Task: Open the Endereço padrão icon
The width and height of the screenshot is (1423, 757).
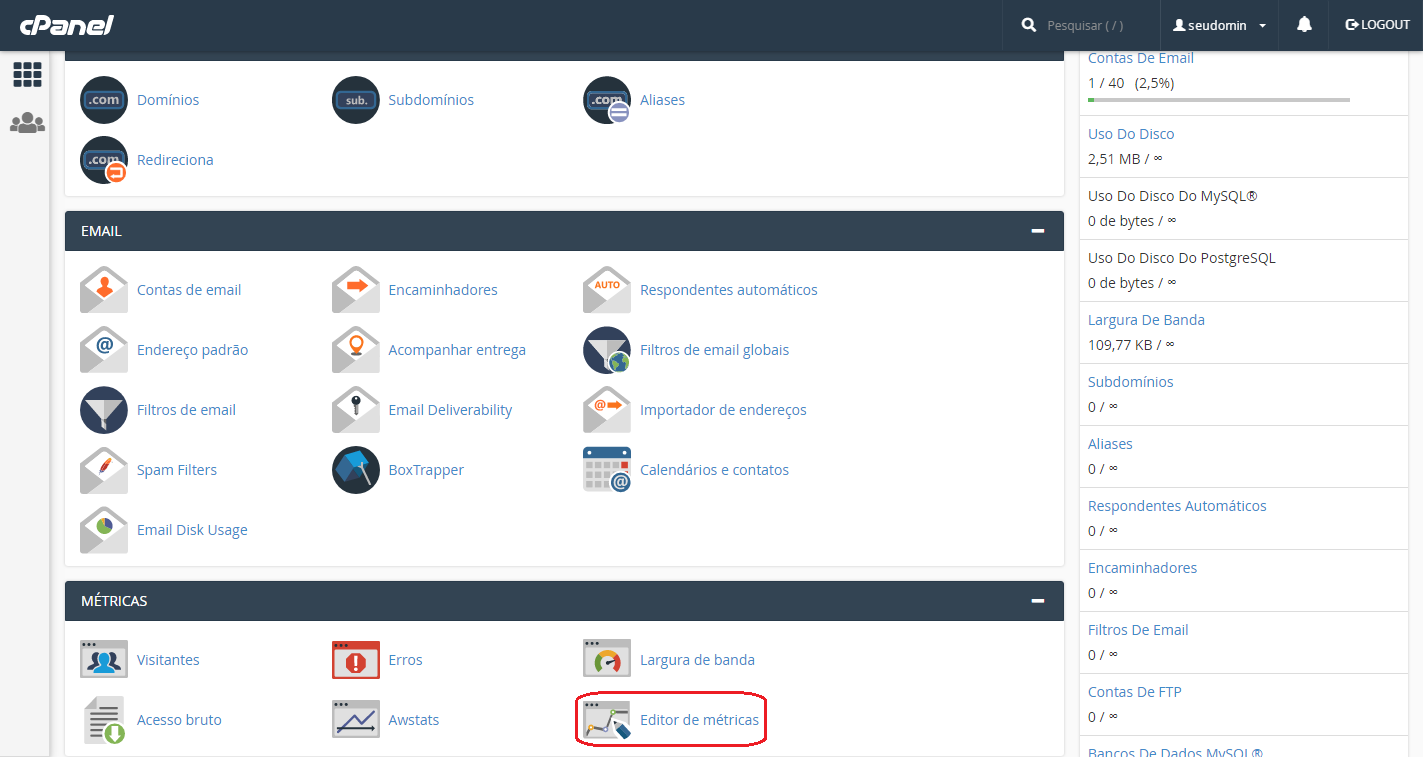Action: pos(104,350)
